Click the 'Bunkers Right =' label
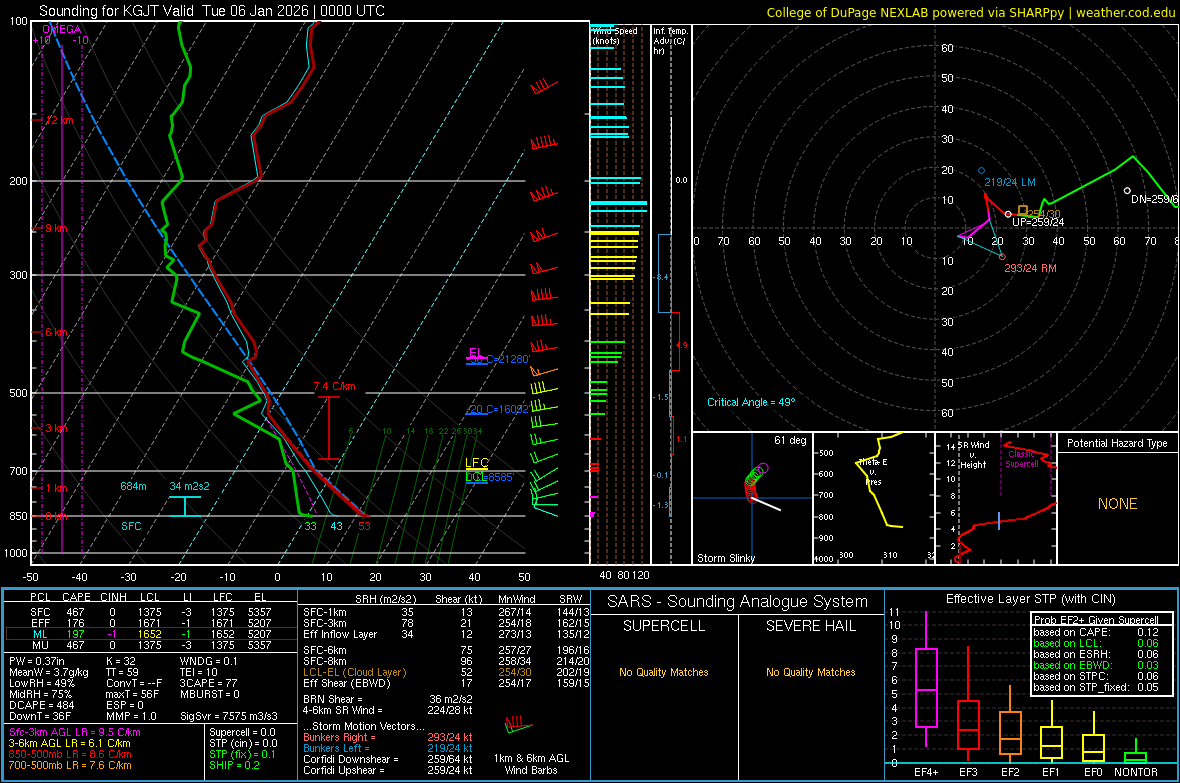The height and width of the screenshot is (783, 1180). [339, 737]
